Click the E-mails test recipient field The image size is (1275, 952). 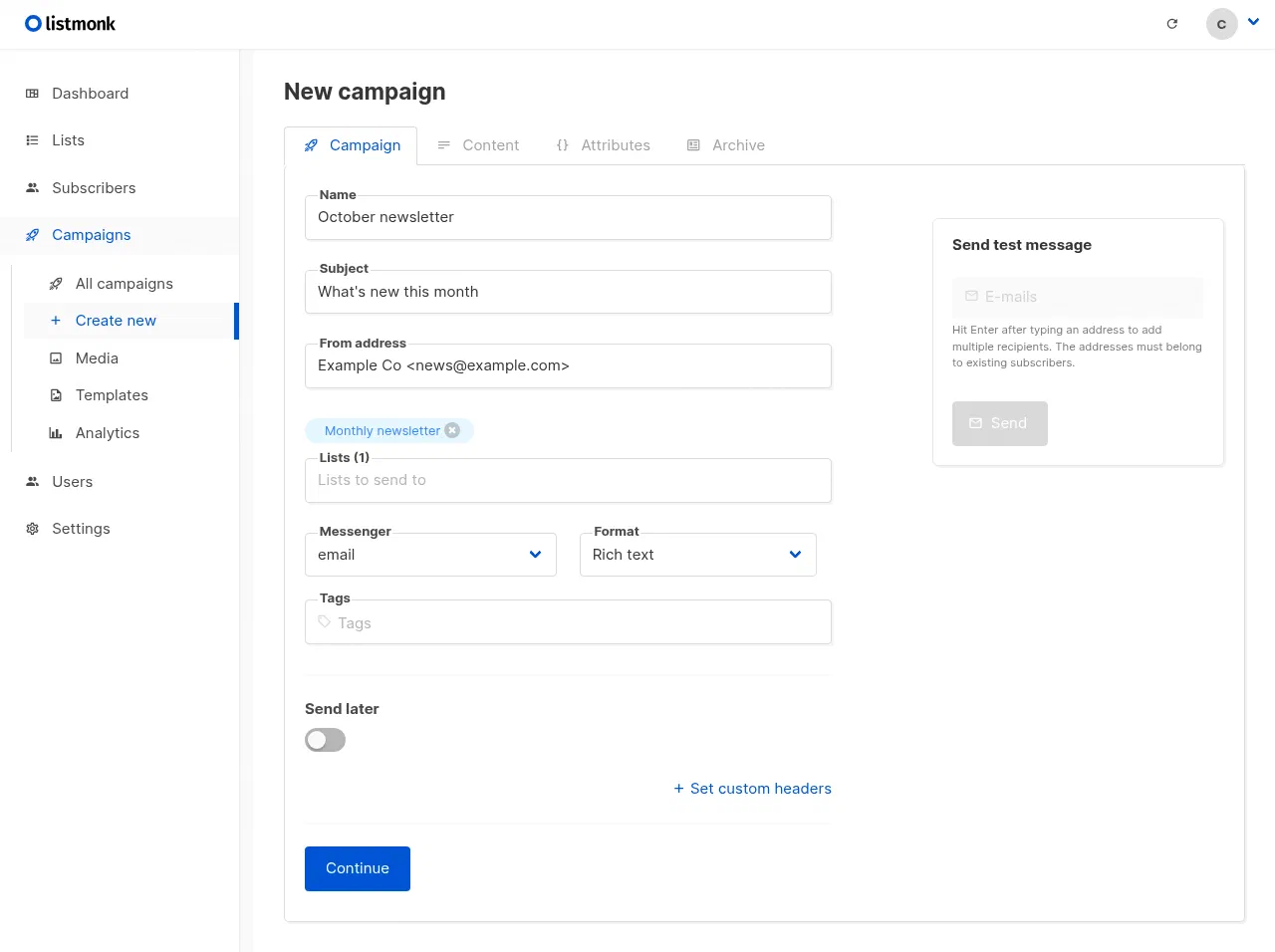(x=1078, y=297)
